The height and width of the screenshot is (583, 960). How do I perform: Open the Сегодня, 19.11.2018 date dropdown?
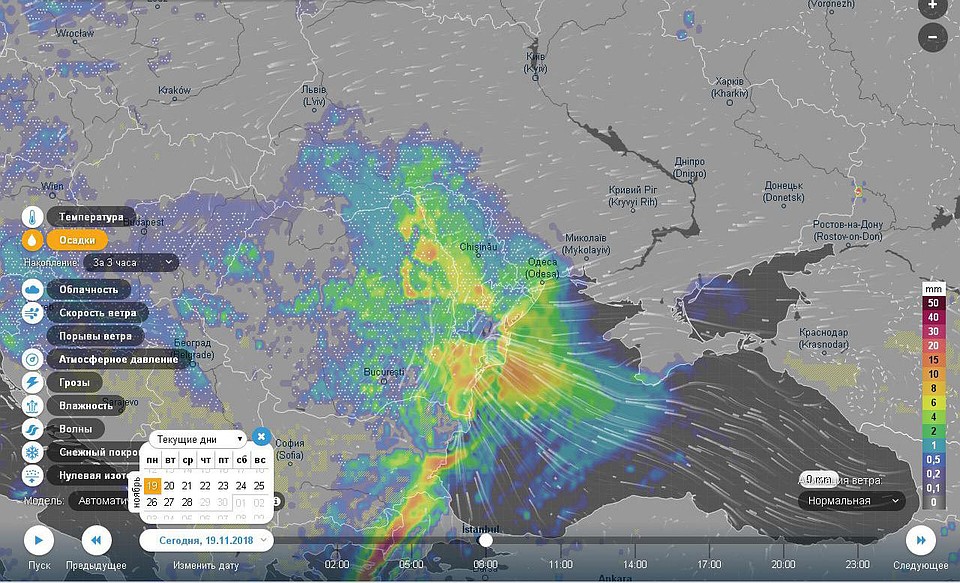pyautogui.click(x=206, y=540)
